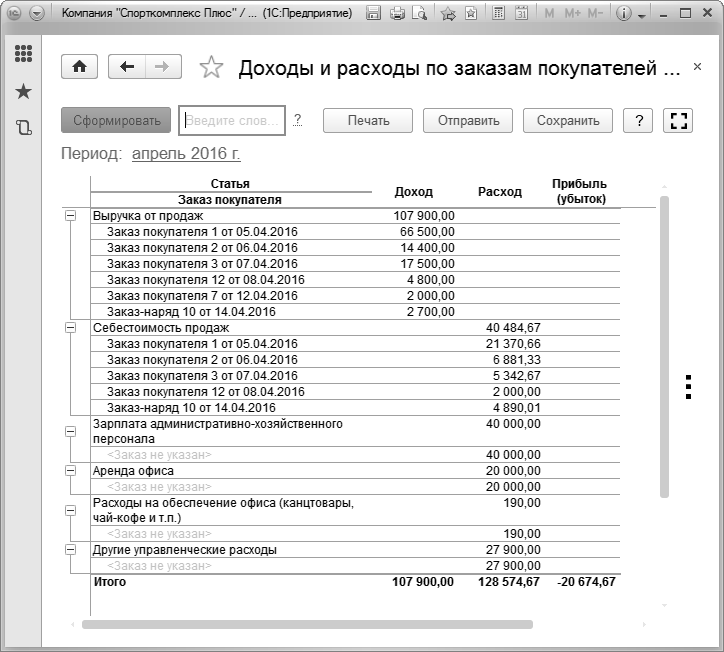
Task: Expand report to full screen icon
Action: click(678, 121)
